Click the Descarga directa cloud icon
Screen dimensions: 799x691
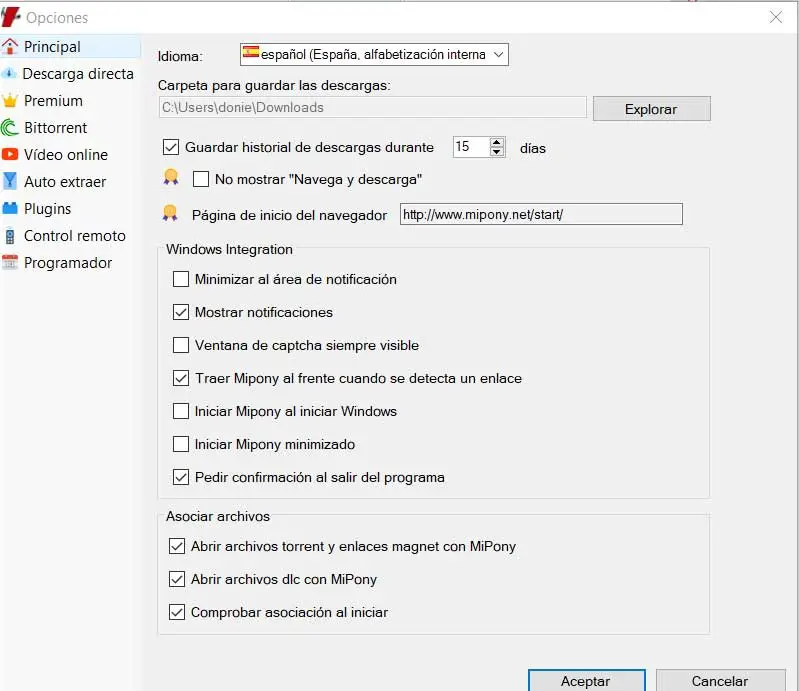coord(9,73)
